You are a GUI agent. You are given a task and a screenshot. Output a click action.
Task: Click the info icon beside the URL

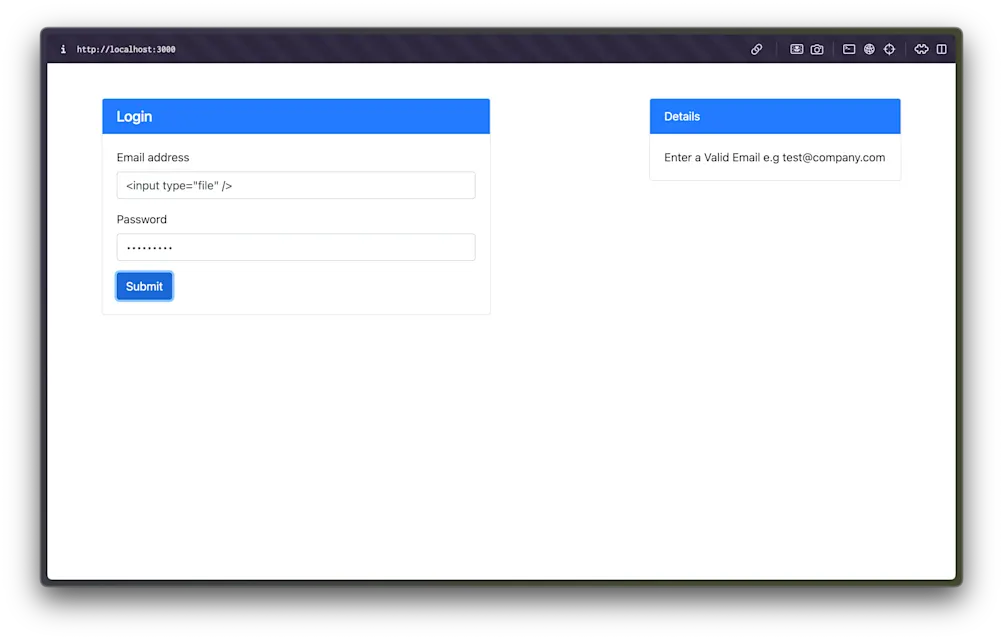(x=63, y=48)
